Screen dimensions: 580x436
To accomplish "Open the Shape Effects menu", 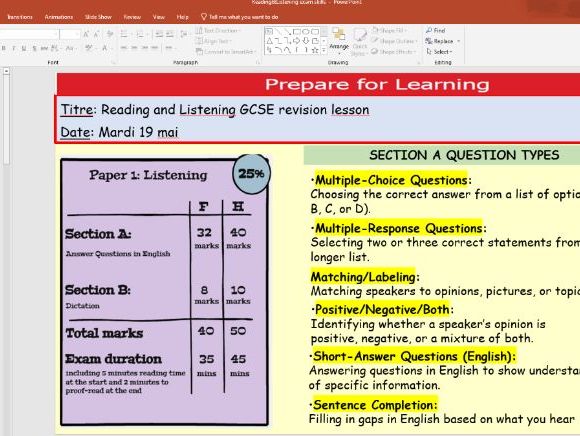I will (393, 52).
